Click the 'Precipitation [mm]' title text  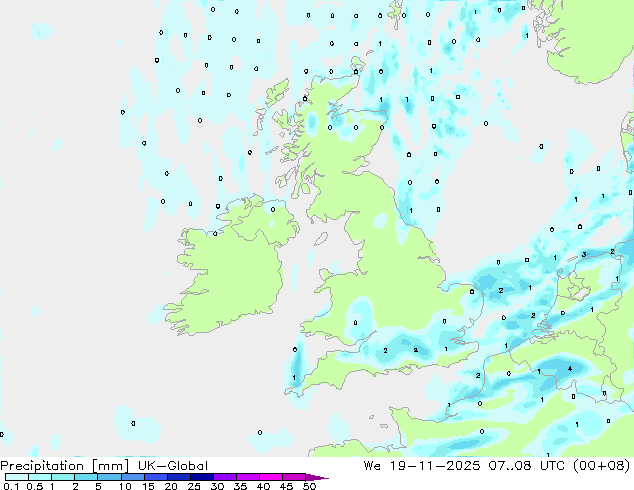64,466
